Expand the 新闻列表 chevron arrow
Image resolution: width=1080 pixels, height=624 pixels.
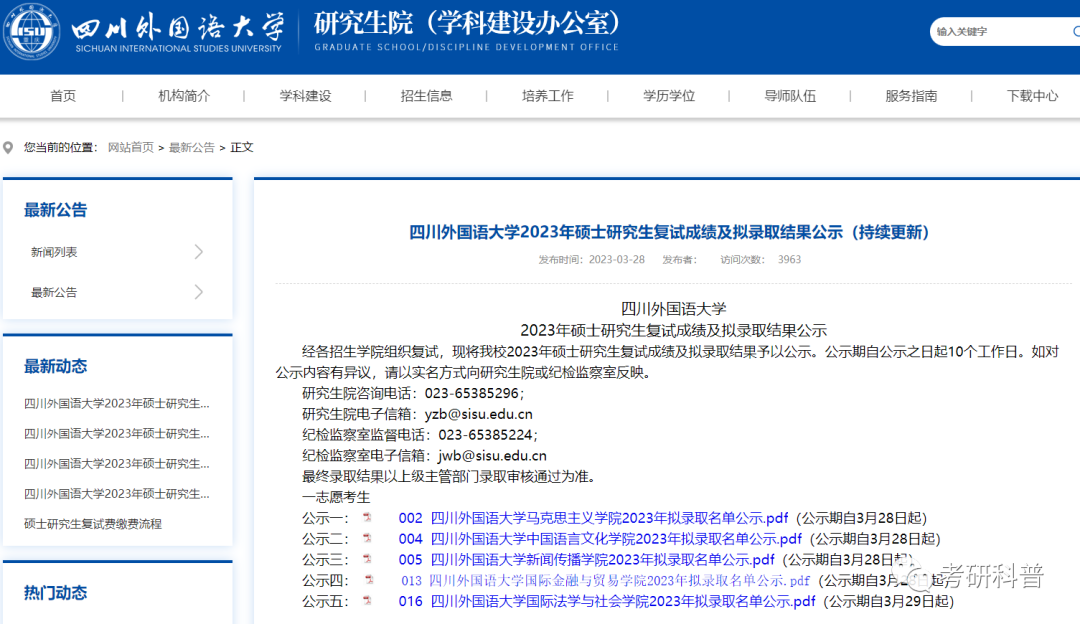pyautogui.click(x=198, y=252)
